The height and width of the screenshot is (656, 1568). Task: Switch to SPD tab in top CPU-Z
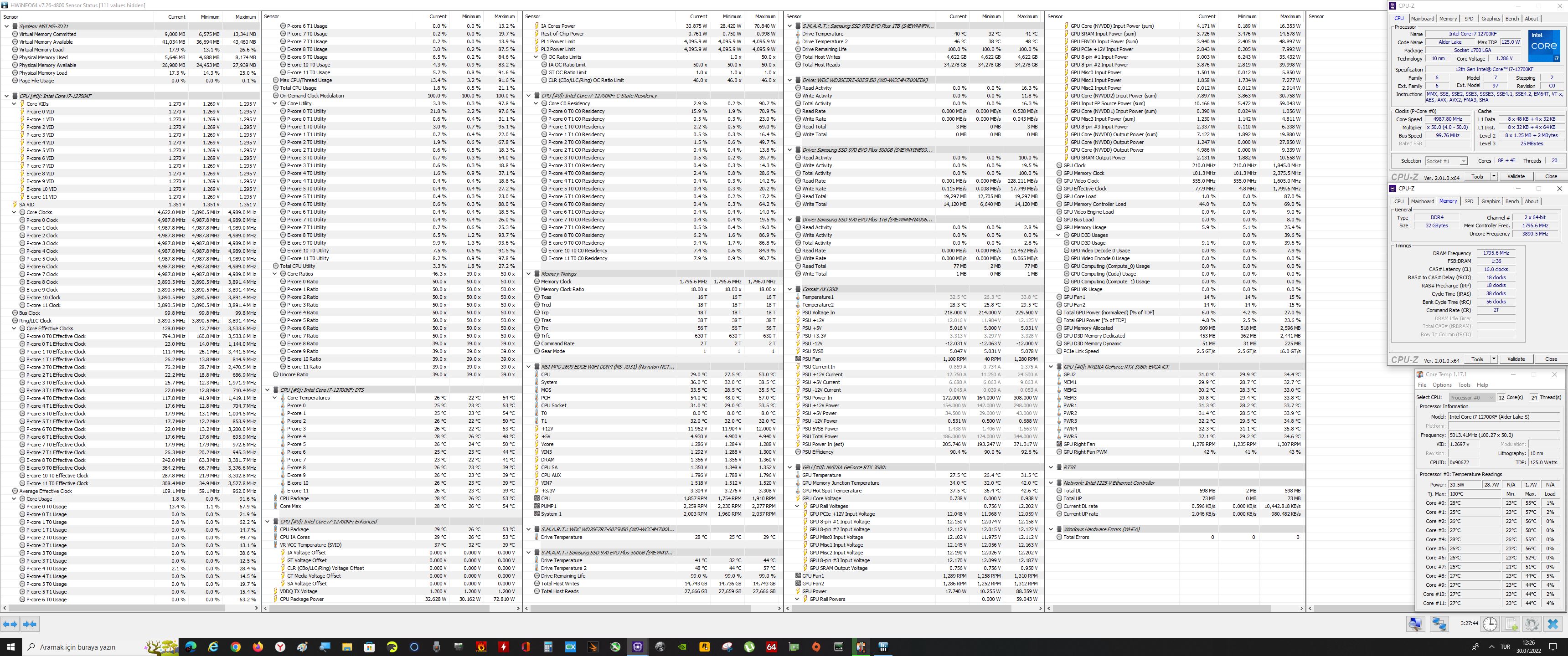coord(1469,19)
